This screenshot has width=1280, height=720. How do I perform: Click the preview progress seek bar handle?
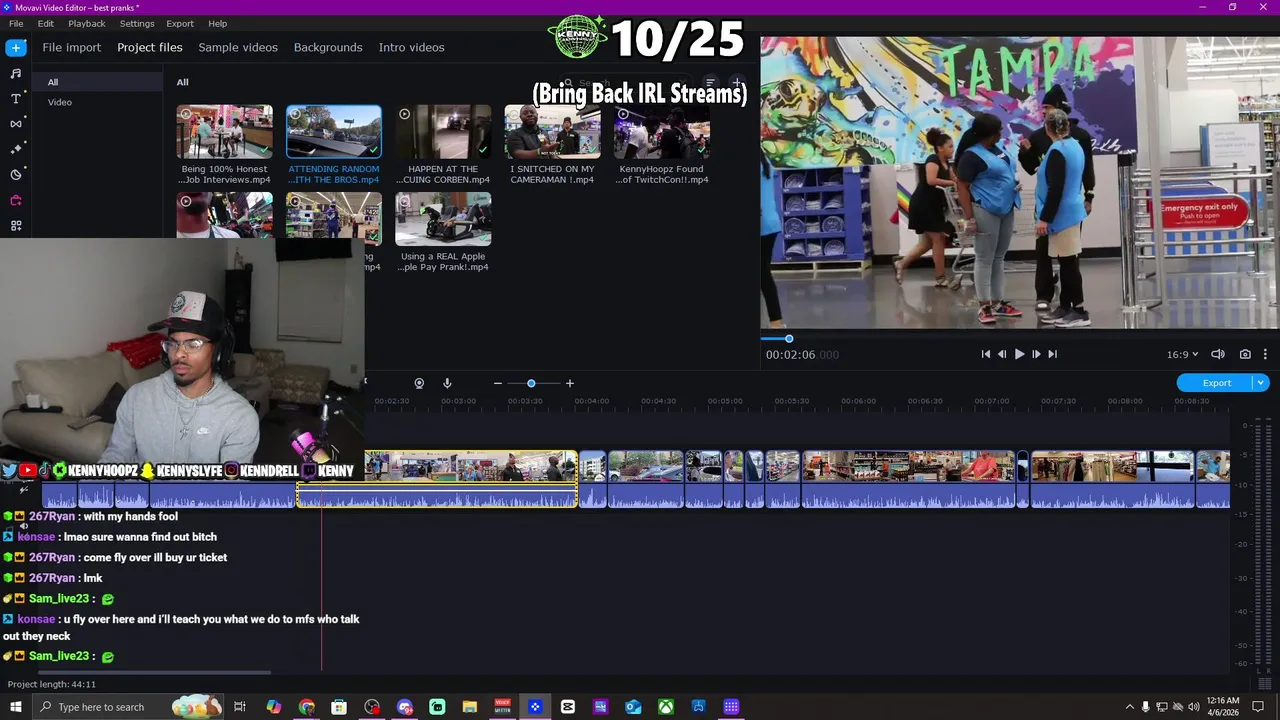788,338
